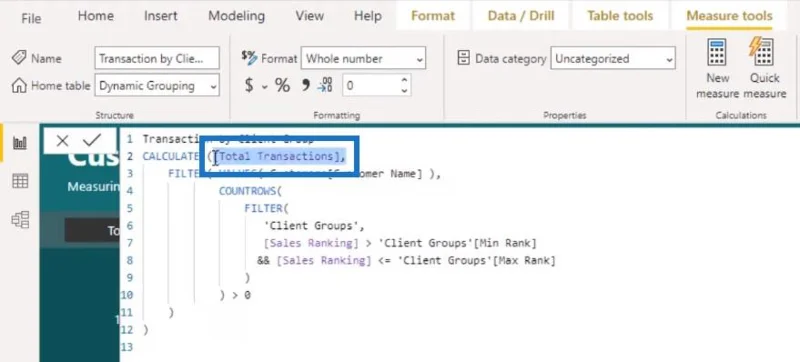The width and height of the screenshot is (800, 362).
Task: Select the Measure tools tab
Action: tap(729, 16)
